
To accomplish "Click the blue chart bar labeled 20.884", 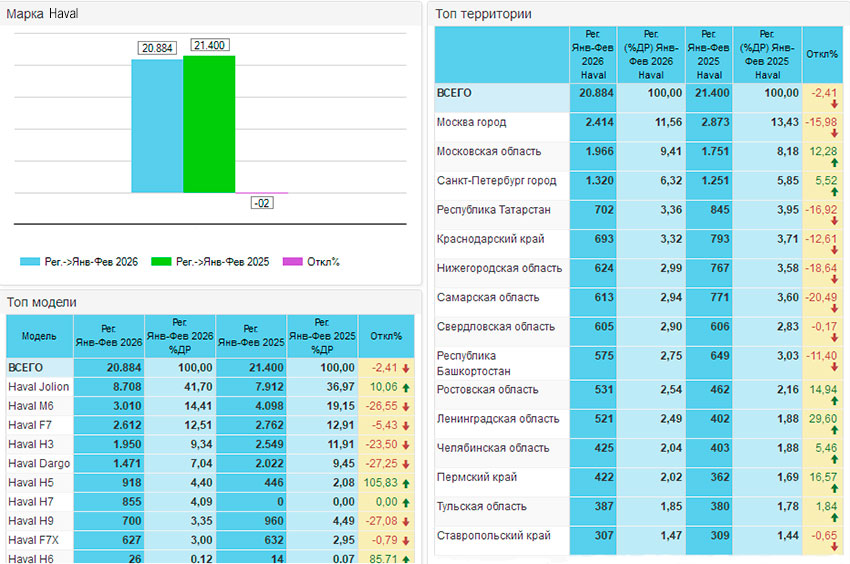I will point(157,125).
